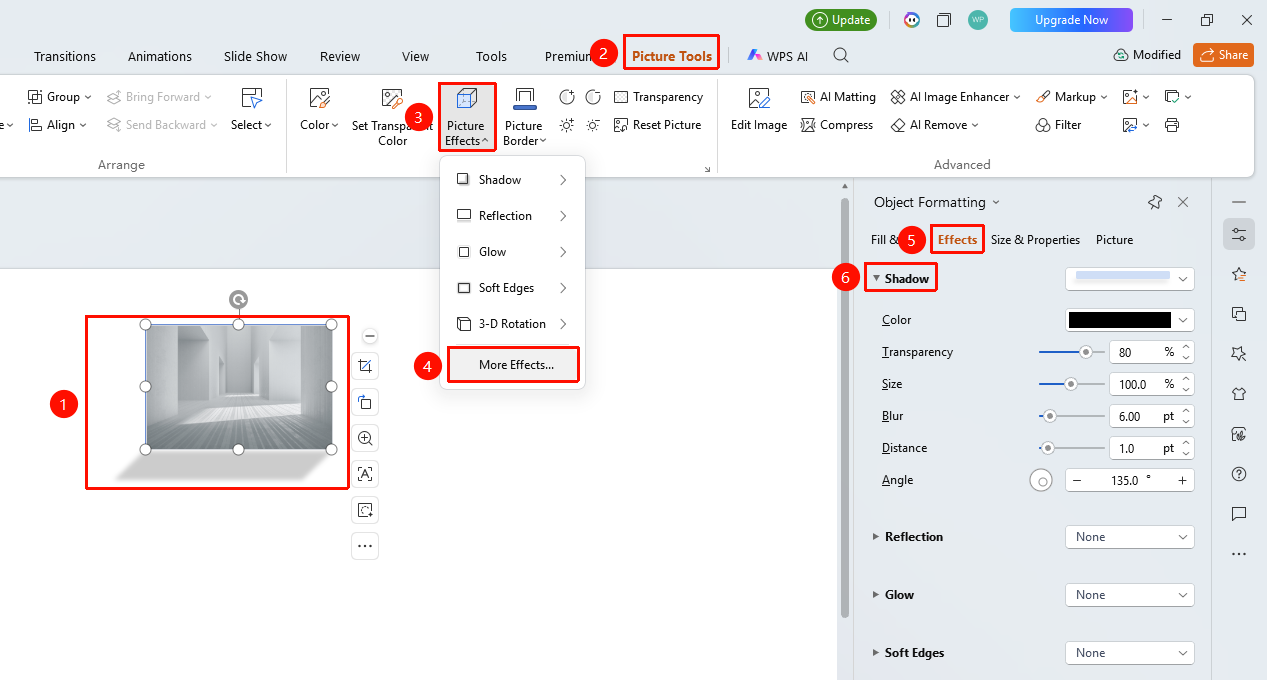This screenshot has width=1267, height=680.
Task: Open the three-dots more options beside the picture
Action: [365, 546]
